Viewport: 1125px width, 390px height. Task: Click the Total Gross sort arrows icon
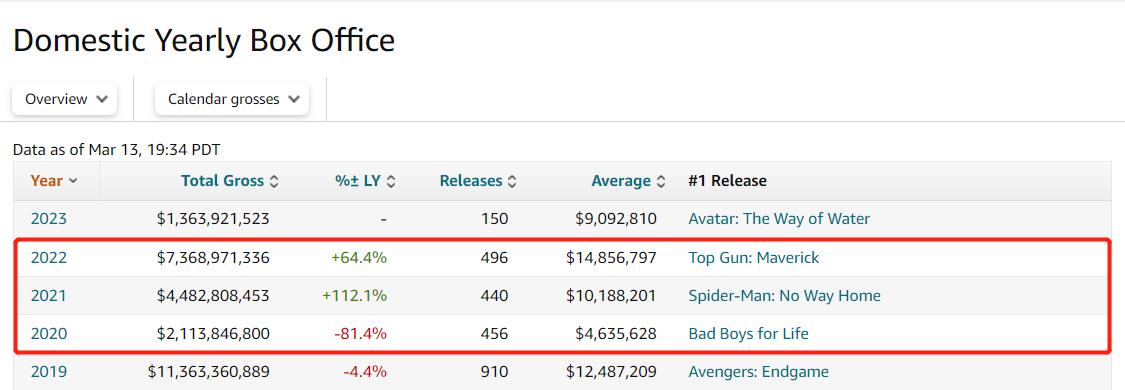click(x=274, y=181)
